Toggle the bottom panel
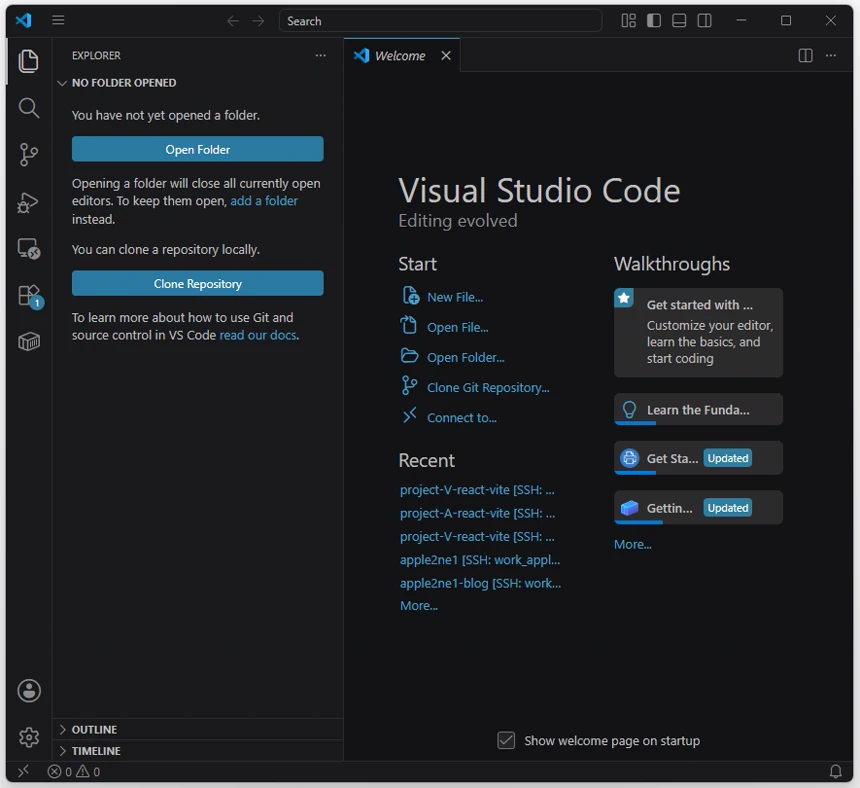Image resolution: width=860 pixels, height=788 pixels. (679, 21)
